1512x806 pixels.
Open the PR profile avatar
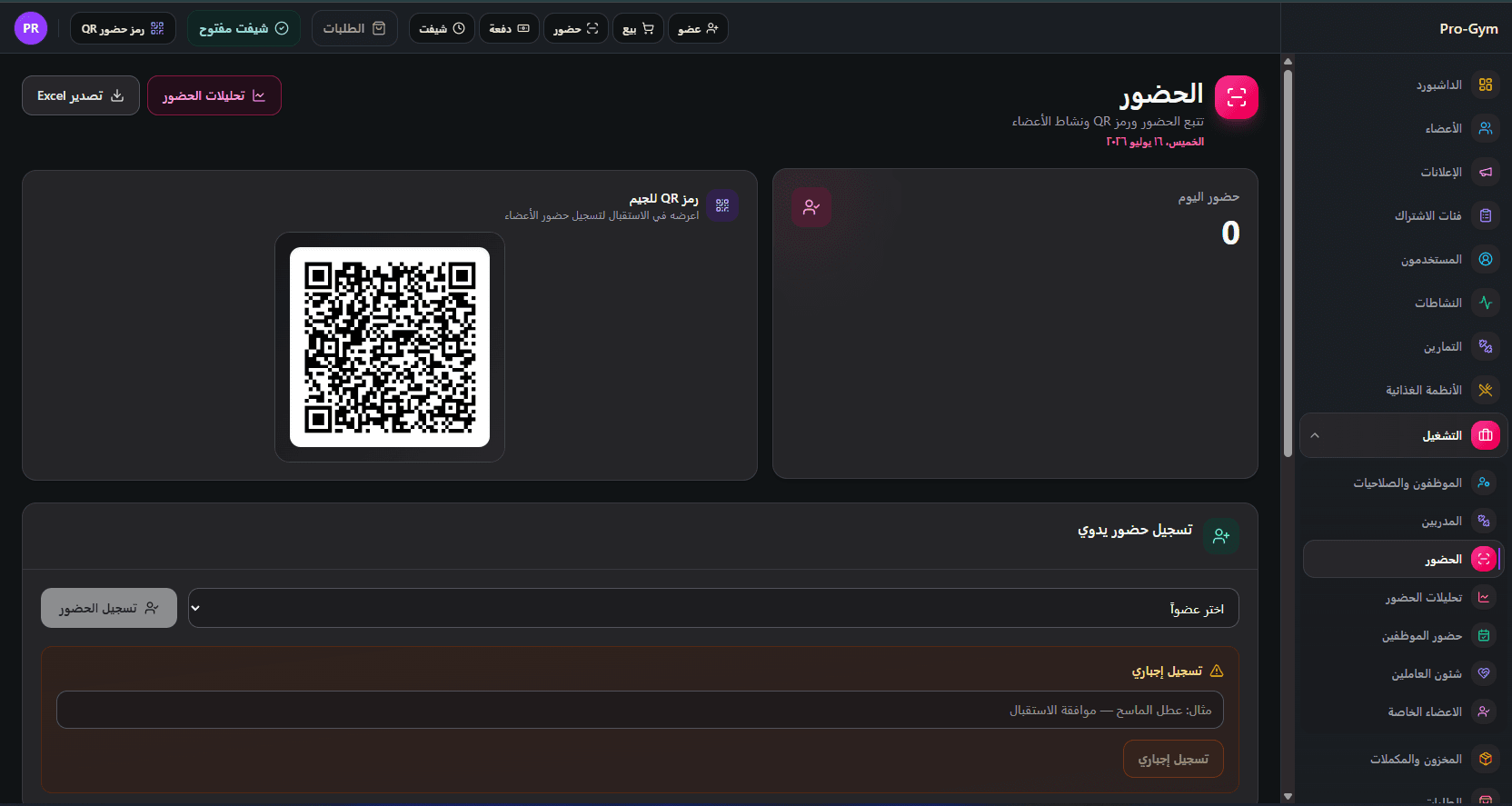point(31,28)
